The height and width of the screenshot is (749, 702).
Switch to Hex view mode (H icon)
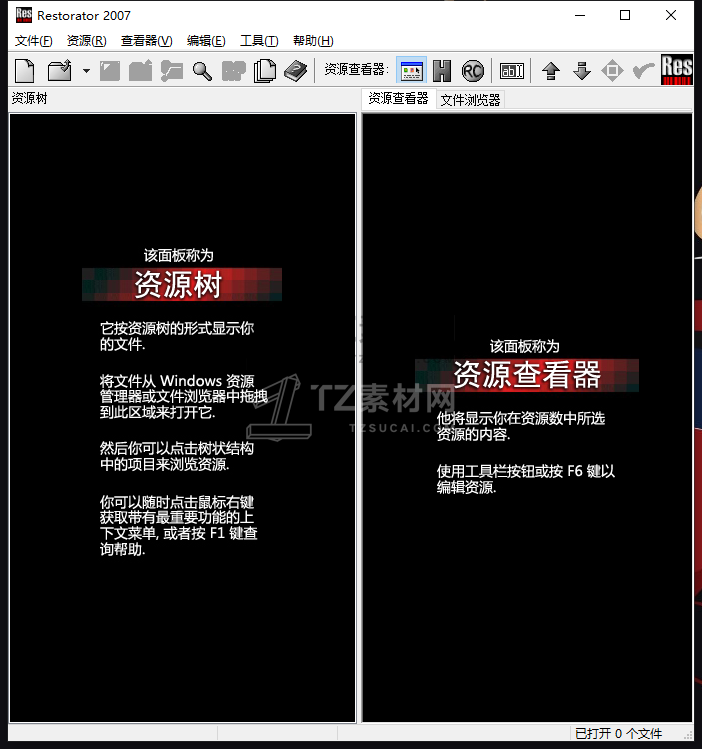(x=442, y=71)
